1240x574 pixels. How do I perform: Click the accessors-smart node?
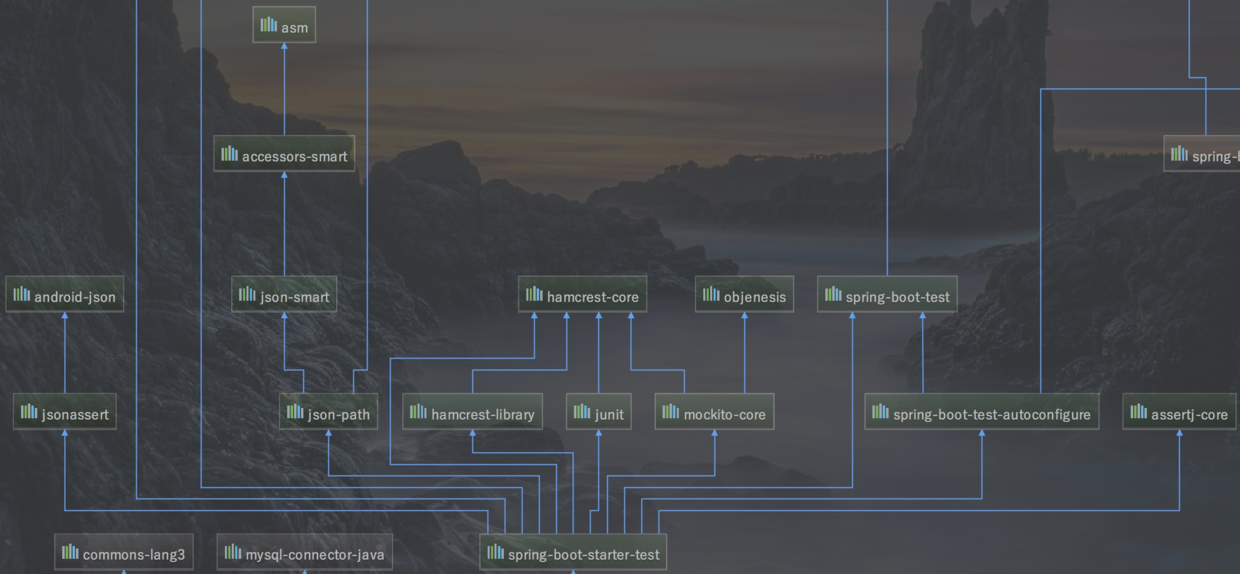click(285, 155)
